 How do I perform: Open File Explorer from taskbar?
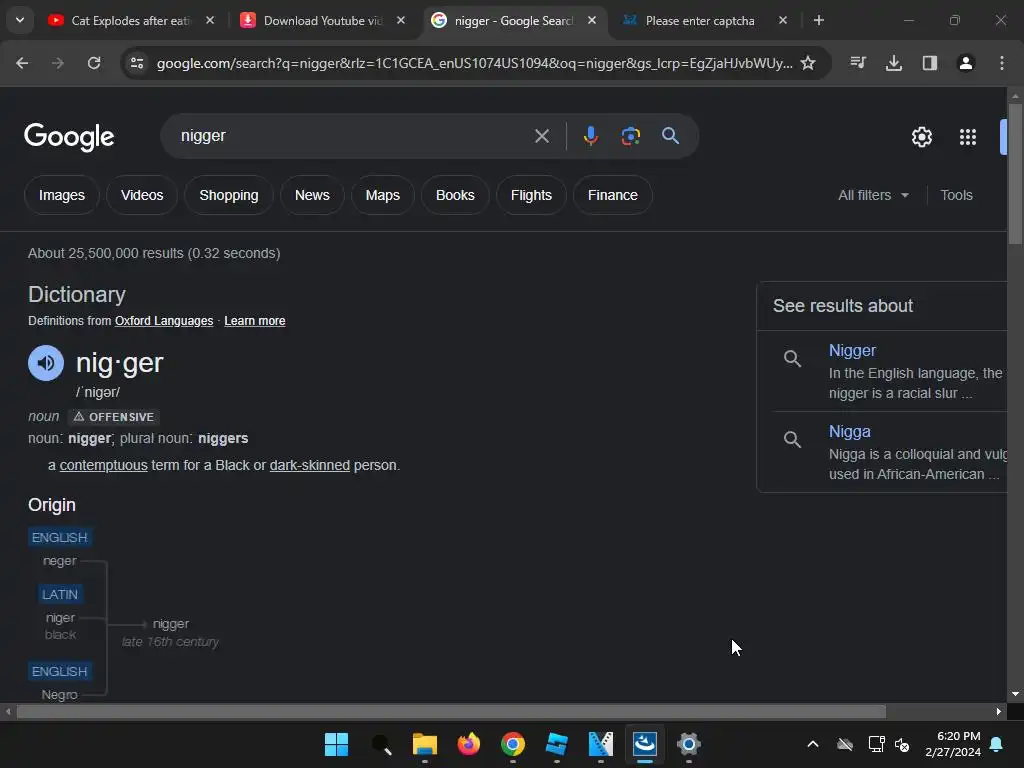tap(424, 744)
